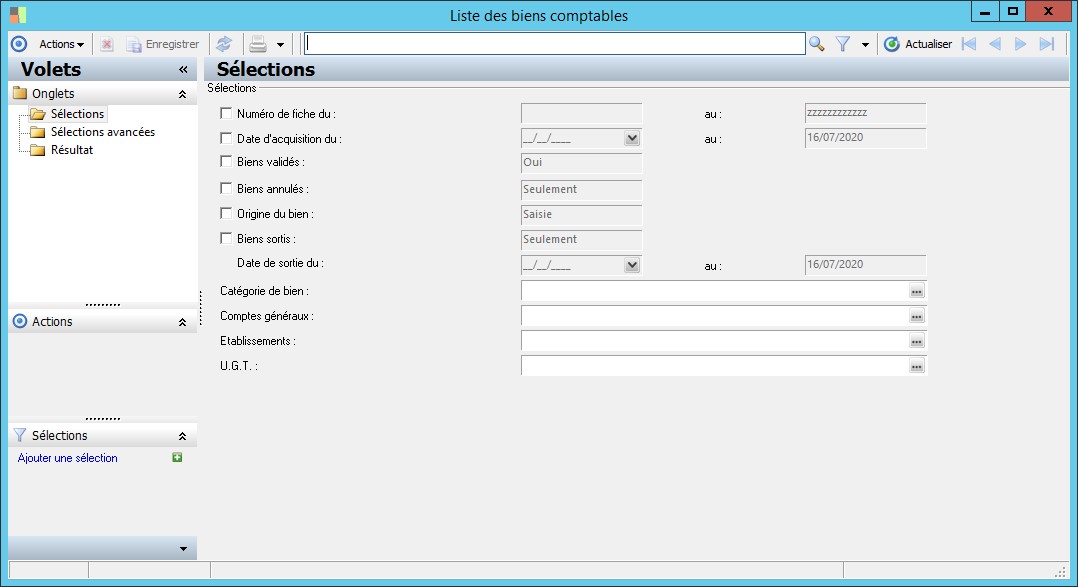Image resolution: width=1078 pixels, height=587 pixels.
Task: Click the Actualiser refresh button
Action: pos(918,44)
